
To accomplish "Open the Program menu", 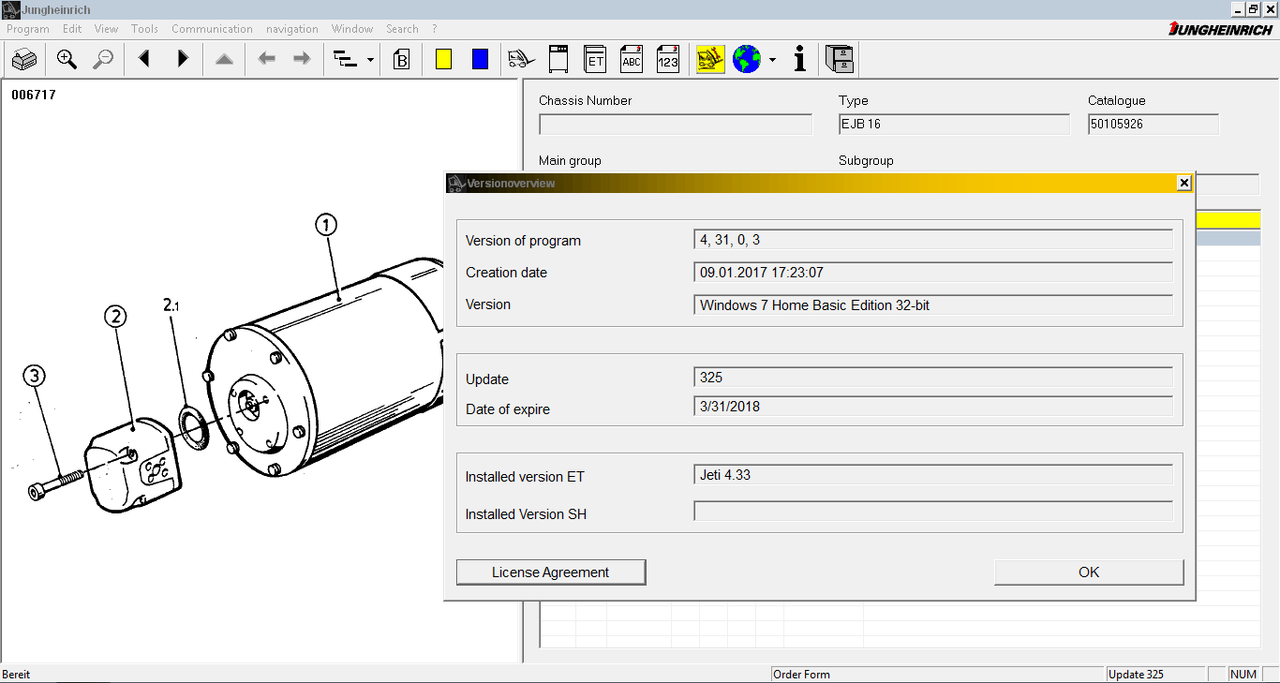I will click(28, 29).
